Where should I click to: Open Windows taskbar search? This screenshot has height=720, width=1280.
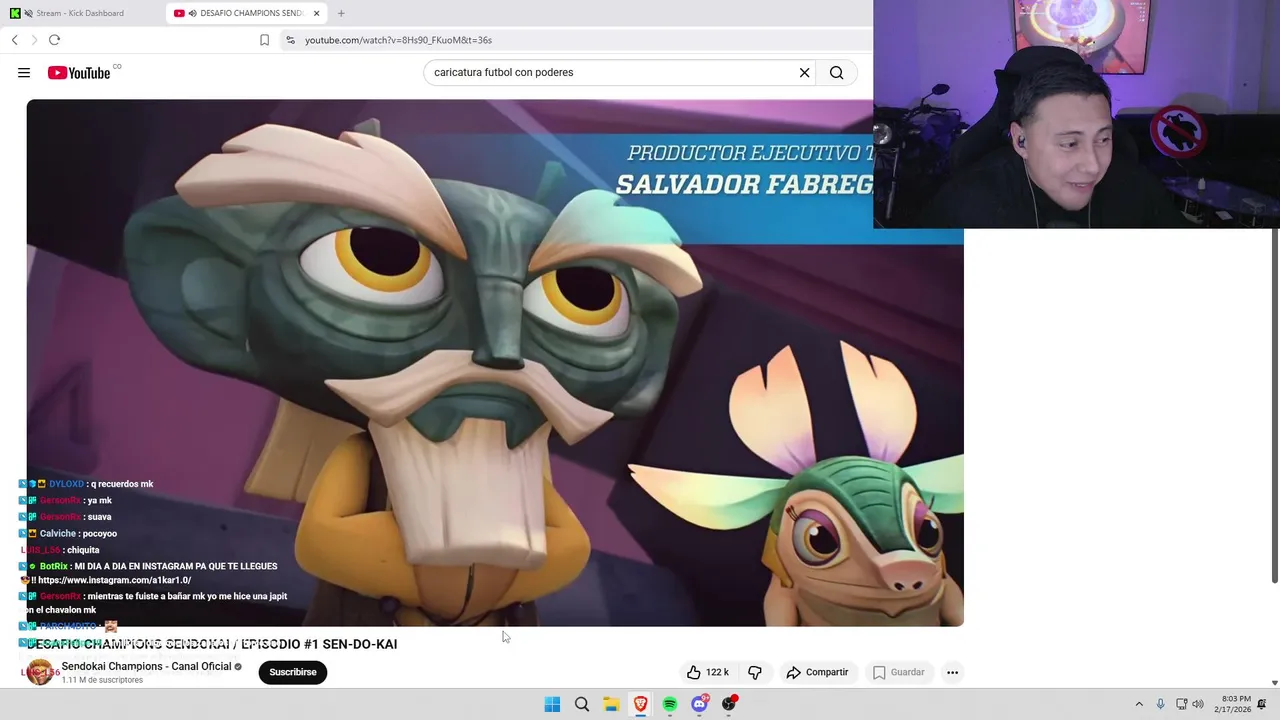coord(582,704)
